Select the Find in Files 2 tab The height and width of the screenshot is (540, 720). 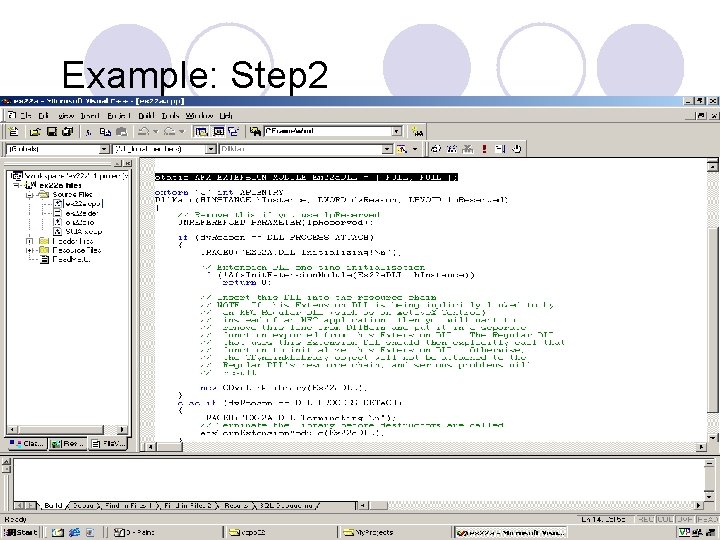coord(188,506)
